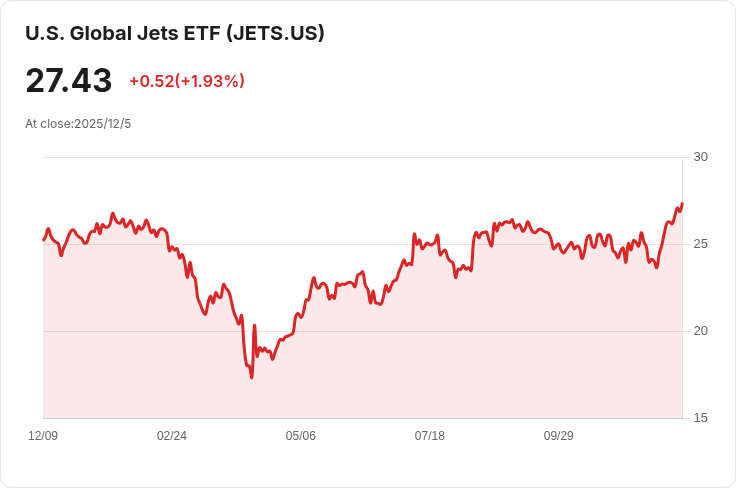Click the lowest point of the price line

(252, 377)
